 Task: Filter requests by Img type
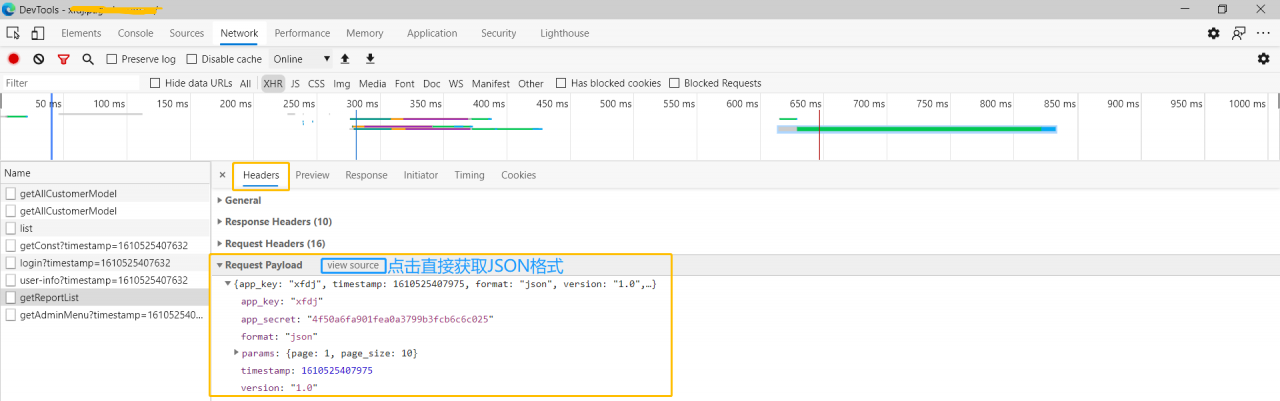click(342, 83)
